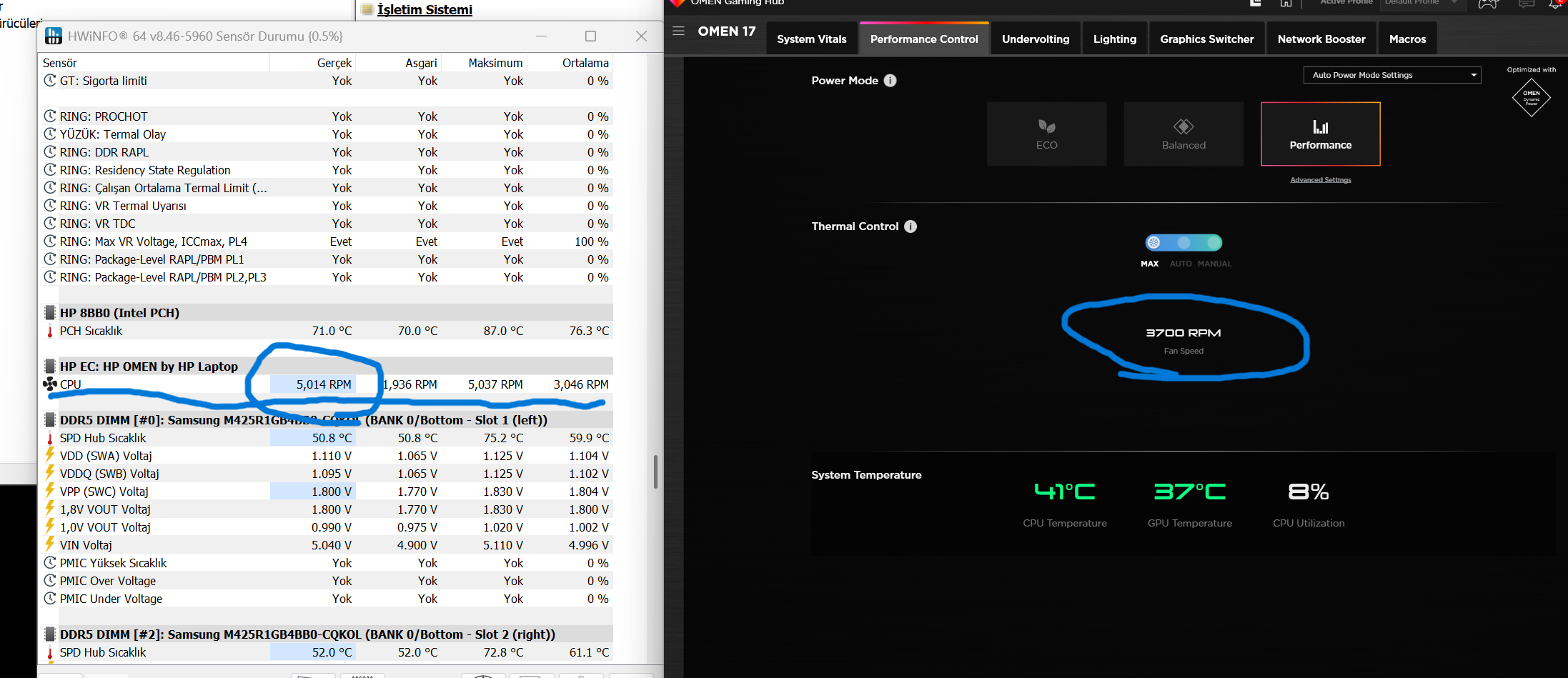
Task: Click the 3700 RPM Fan Speed readout
Action: (1184, 333)
